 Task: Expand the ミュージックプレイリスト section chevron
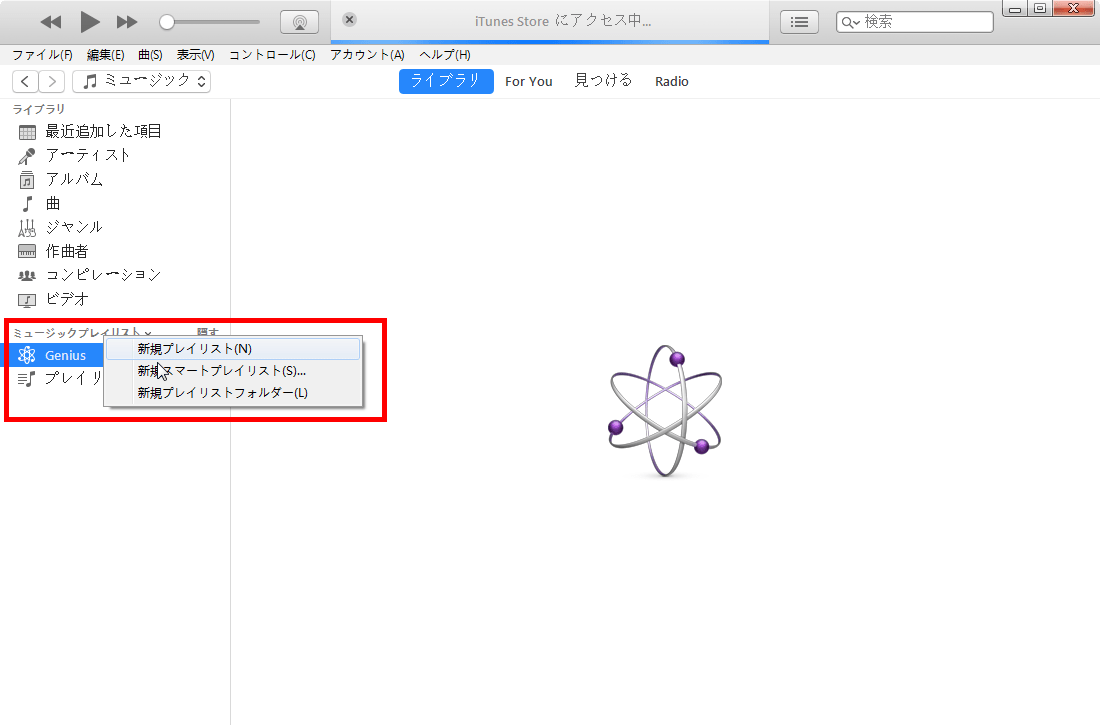click(147, 333)
